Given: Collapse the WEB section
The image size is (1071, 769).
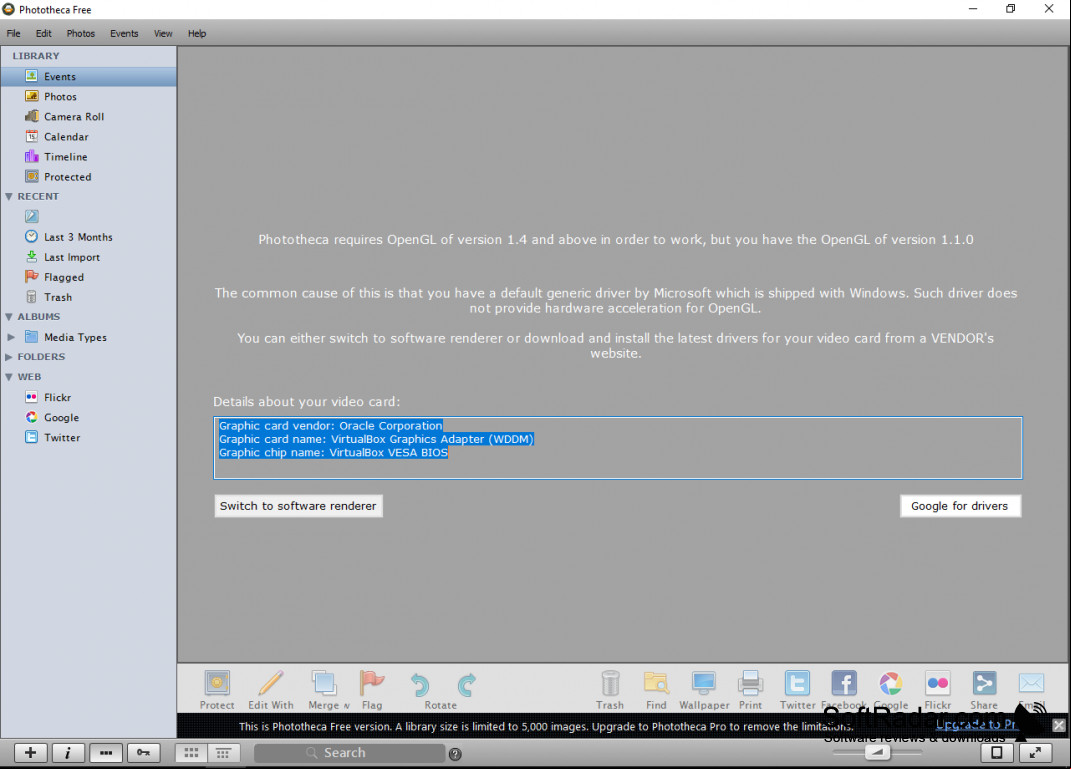Looking at the screenshot, I should [x=9, y=377].
